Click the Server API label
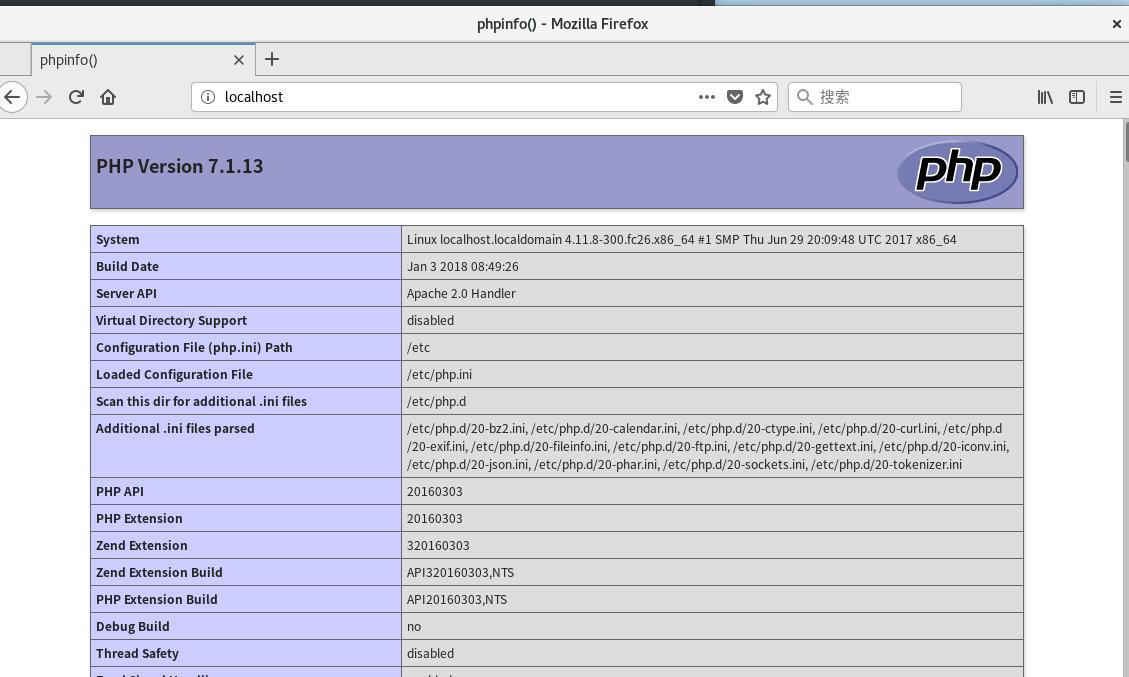This screenshot has height=677, width=1129. pyautogui.click(x=126, y=294)
